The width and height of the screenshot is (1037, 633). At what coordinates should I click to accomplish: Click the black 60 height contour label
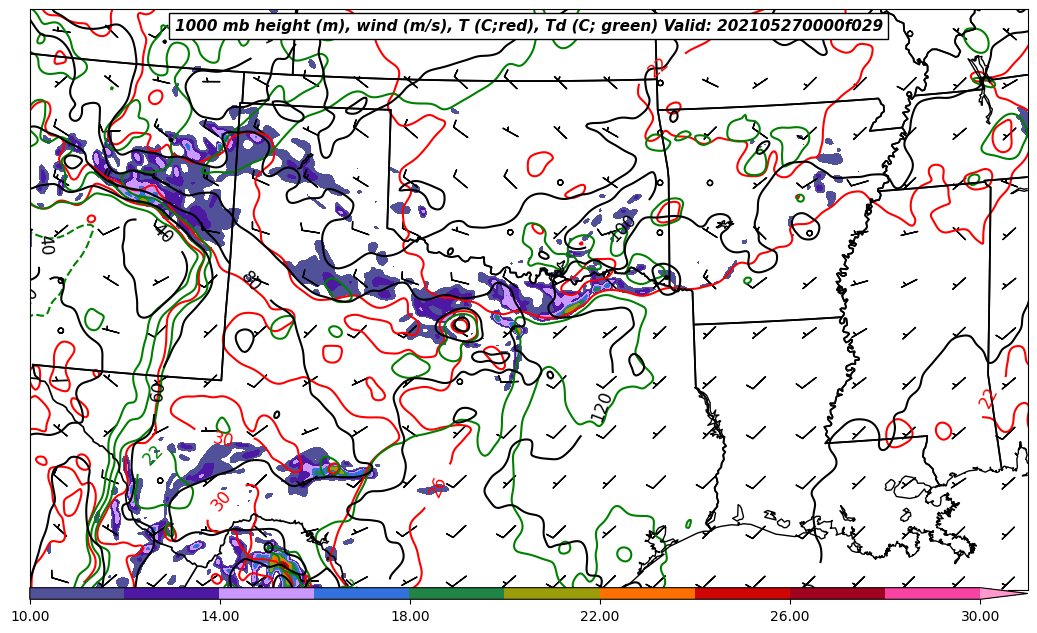157,390
